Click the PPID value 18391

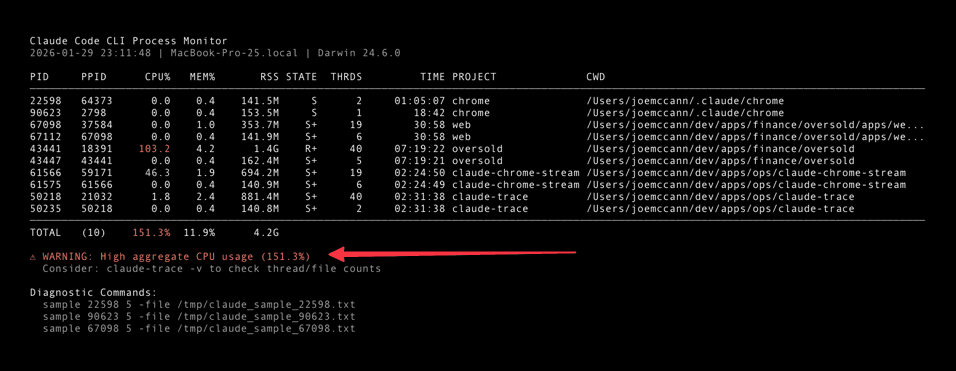coord(97,149)
